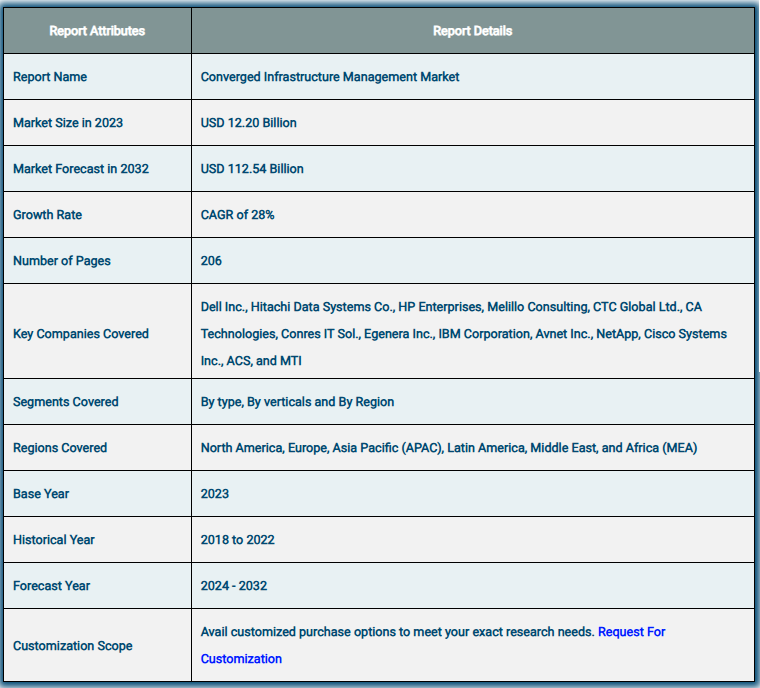The width and height of the screenshot is (760, 688).
Task: Select Converged Infrastructure Management Market text
Action: tap(330, 77)
